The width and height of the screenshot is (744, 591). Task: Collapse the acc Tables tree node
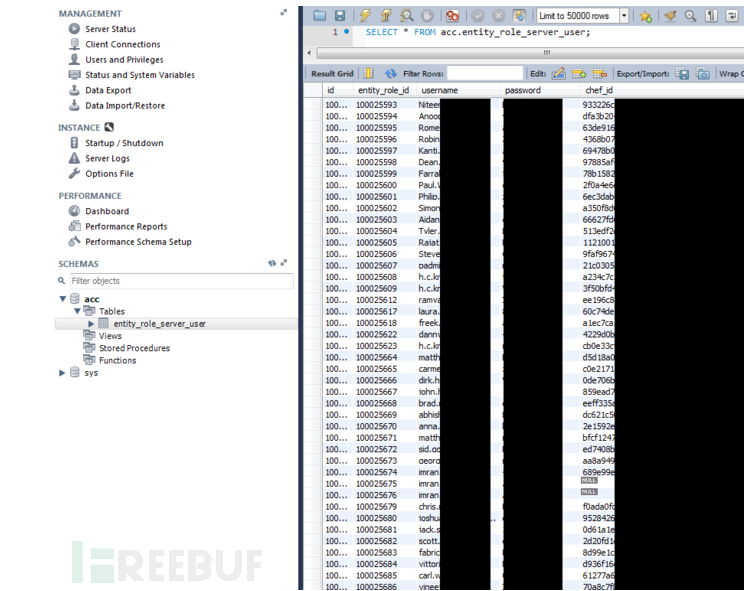pyautogui.click(x=77, y=312)
